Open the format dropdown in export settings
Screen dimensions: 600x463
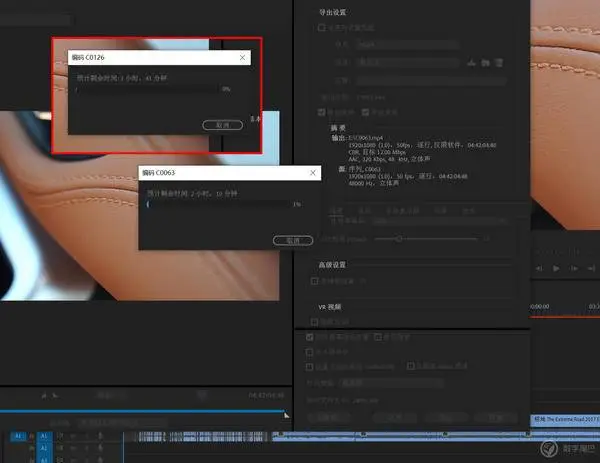(x=408, y=44)
